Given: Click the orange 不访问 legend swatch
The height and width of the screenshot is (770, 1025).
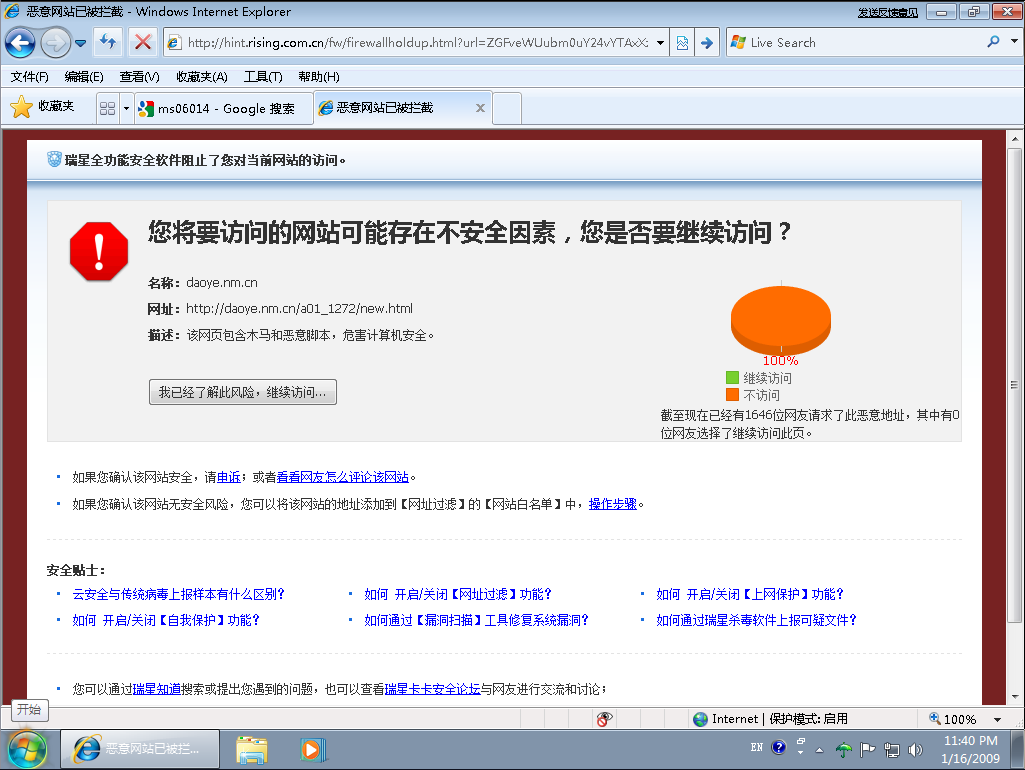Looking at the screenshot, I should (732, 395).
